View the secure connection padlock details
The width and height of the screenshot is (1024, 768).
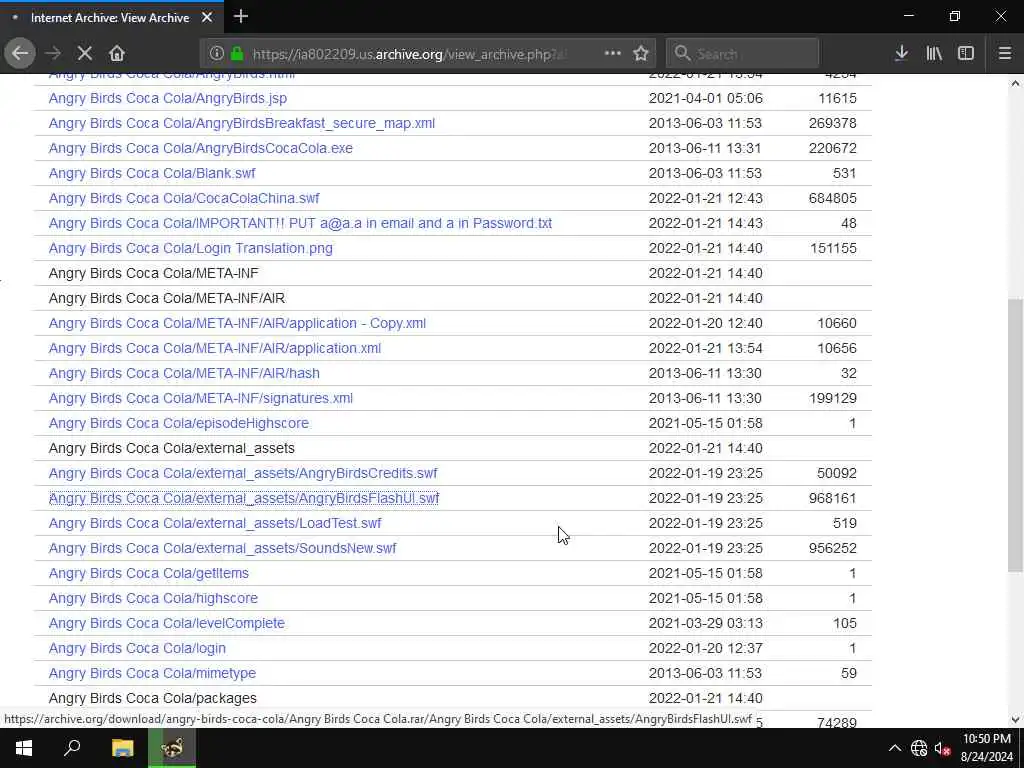coord(237,54)
